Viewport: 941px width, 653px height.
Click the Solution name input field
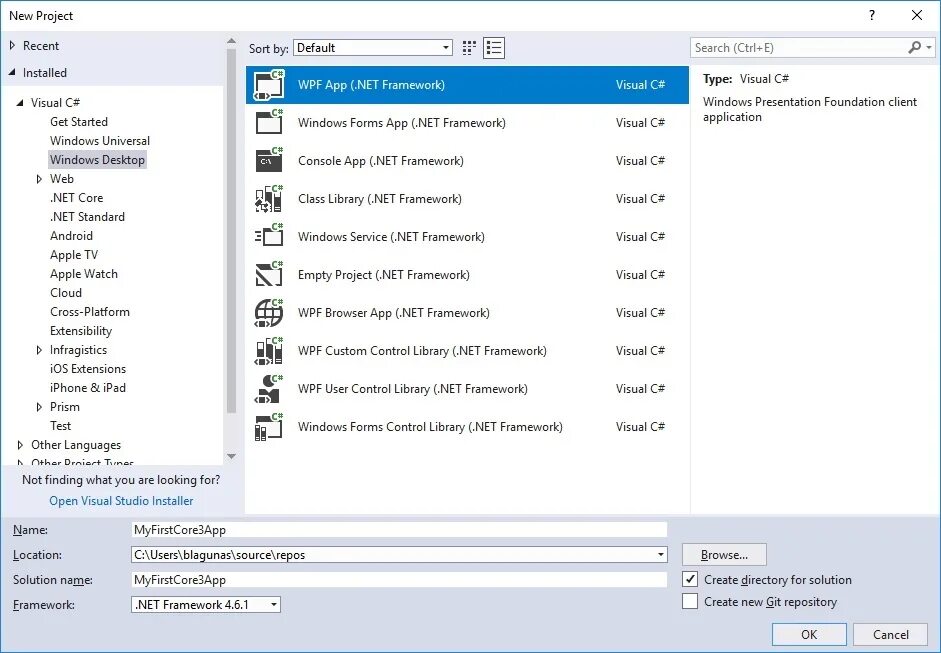399,580
